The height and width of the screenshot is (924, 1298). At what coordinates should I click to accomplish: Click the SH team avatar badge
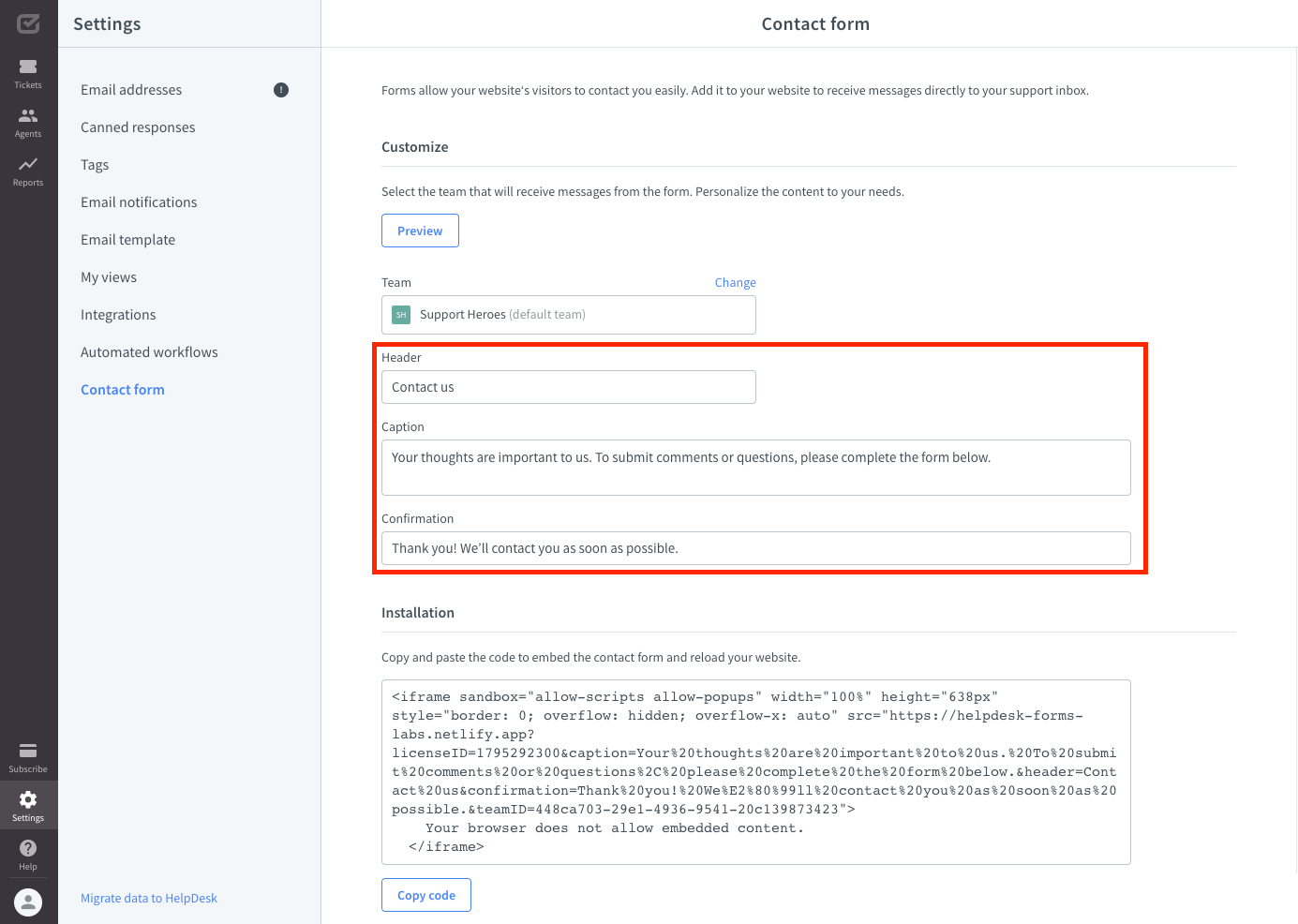(400, 315)
